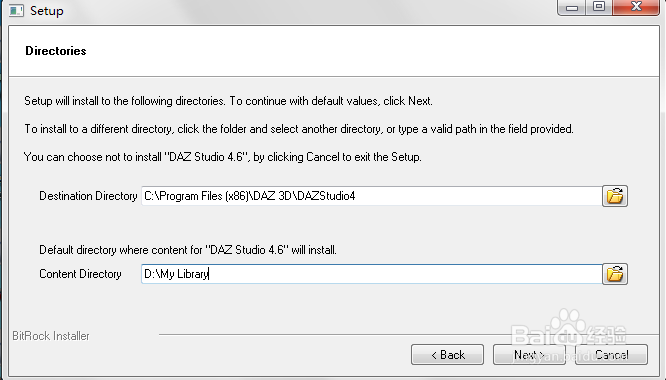
Task: Close the Setup window
Action: [636, 7]
